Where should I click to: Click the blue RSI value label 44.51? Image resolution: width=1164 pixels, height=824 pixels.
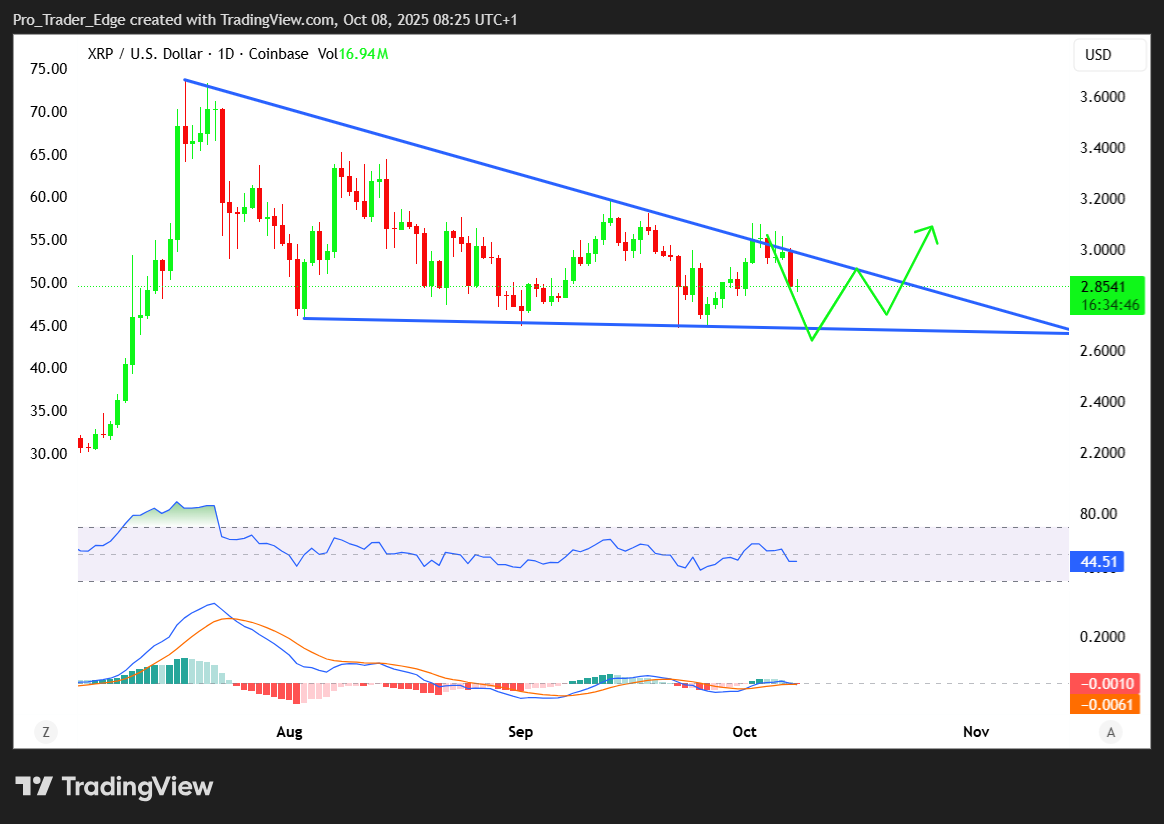tap(1097, 562)
